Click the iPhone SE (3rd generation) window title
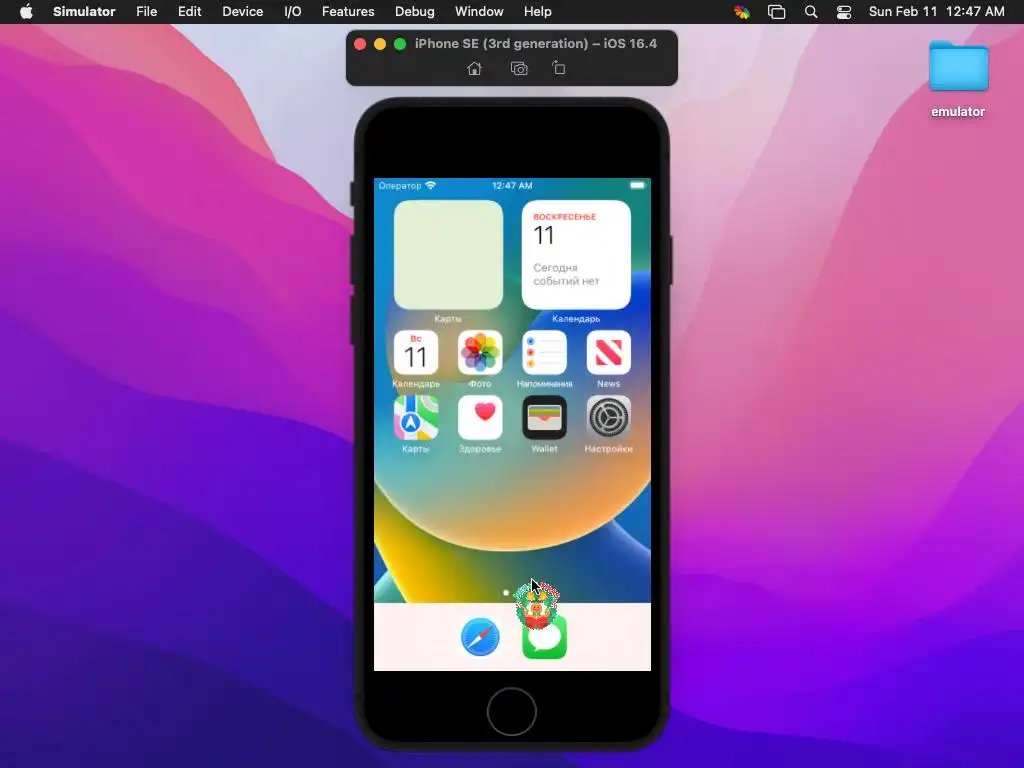 tap(536, 44)
